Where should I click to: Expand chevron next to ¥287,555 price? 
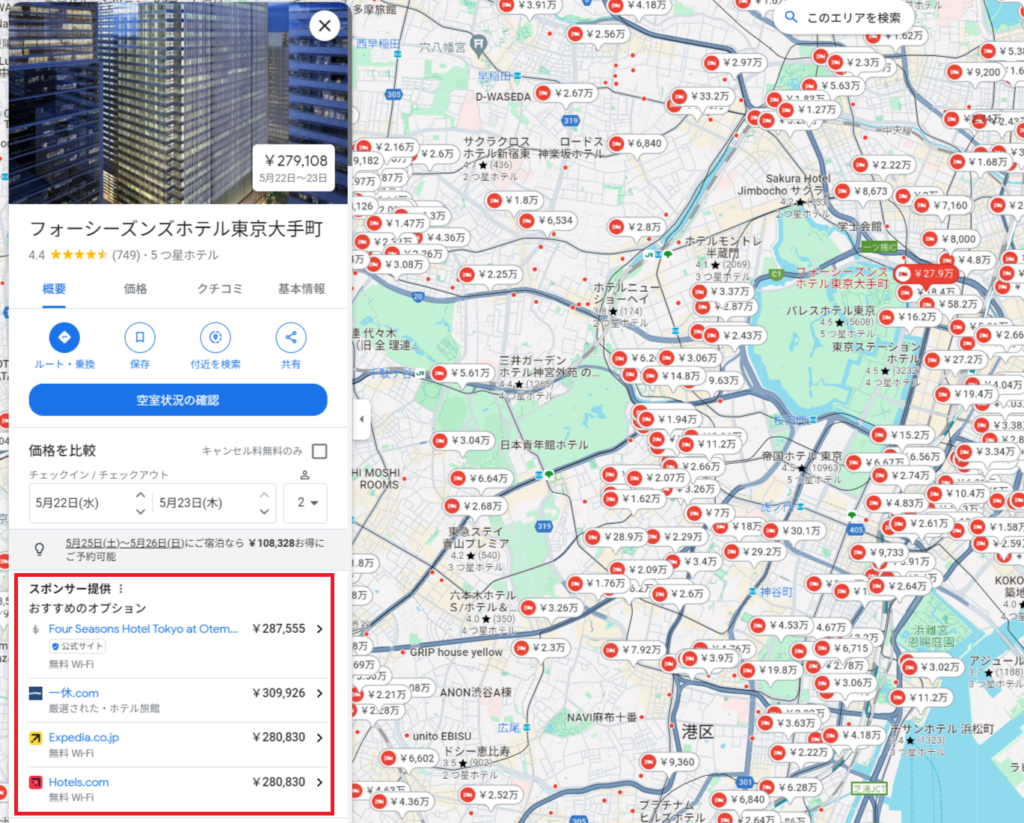tap(320, 629)
